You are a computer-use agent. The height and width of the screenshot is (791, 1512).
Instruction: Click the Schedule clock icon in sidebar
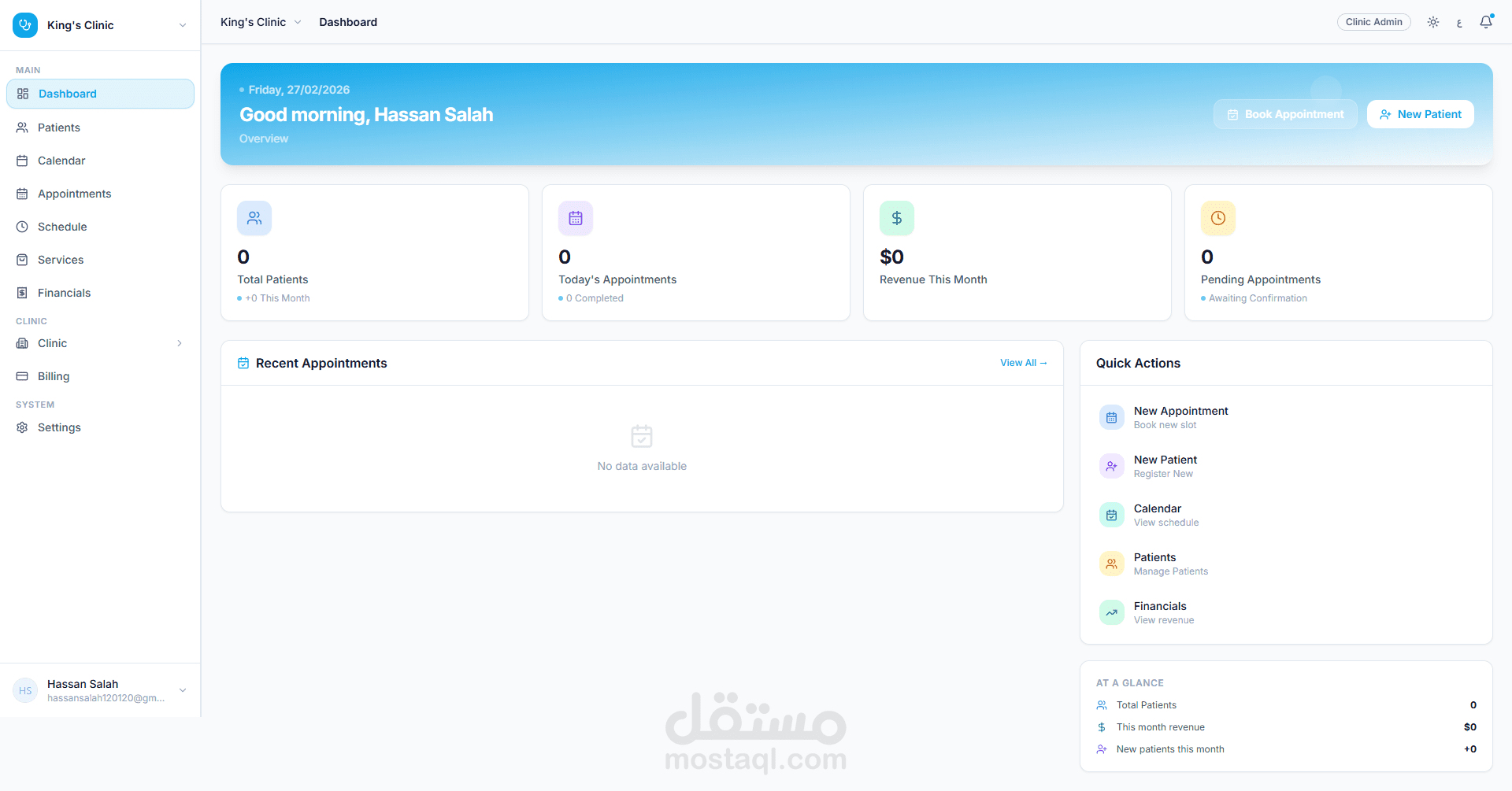pyautogui.click(x=22, y=227)
